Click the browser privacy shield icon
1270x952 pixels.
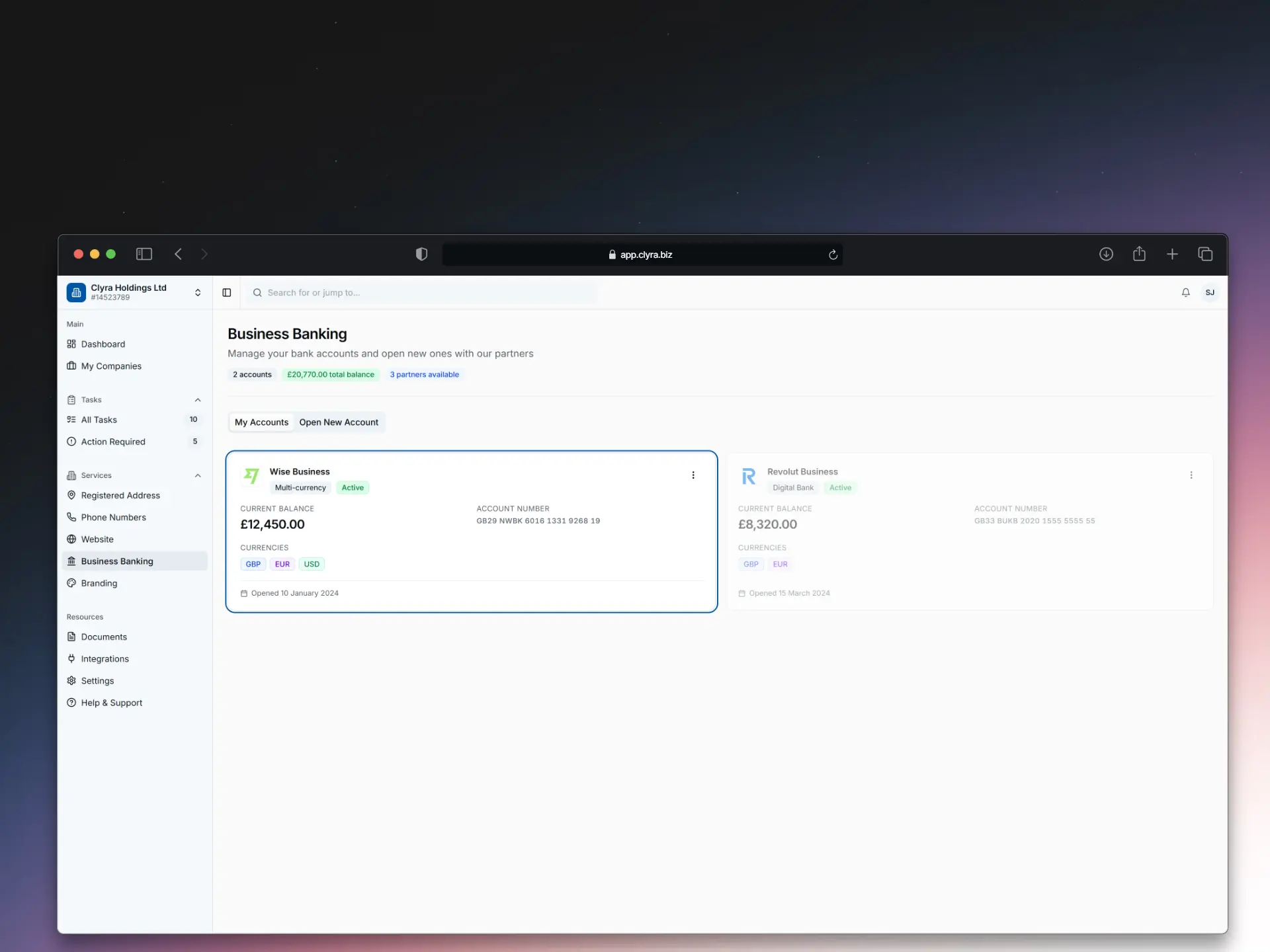click(421, 254)
